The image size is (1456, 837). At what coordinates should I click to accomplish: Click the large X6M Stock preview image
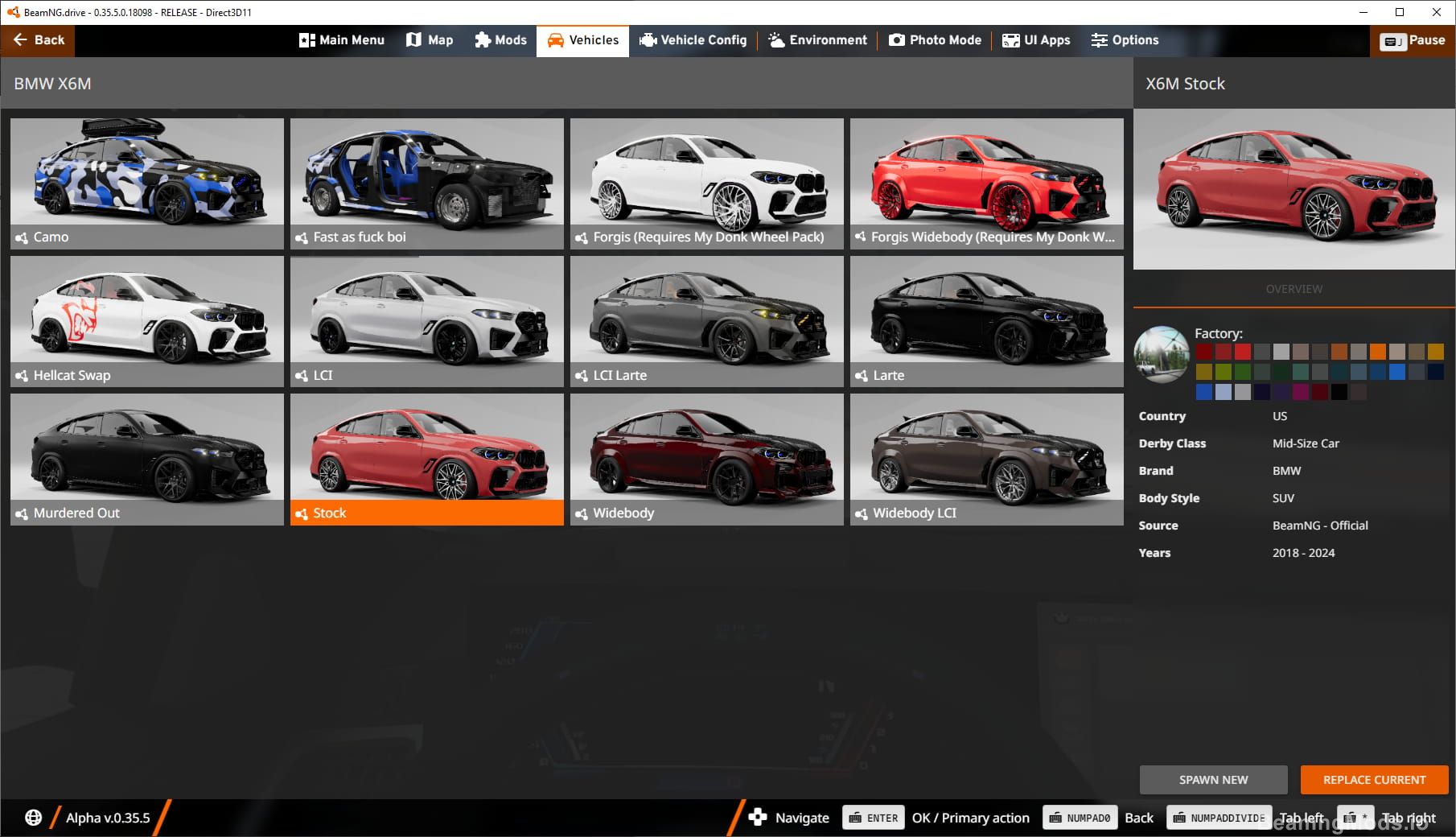click(x=1294, y=189)
